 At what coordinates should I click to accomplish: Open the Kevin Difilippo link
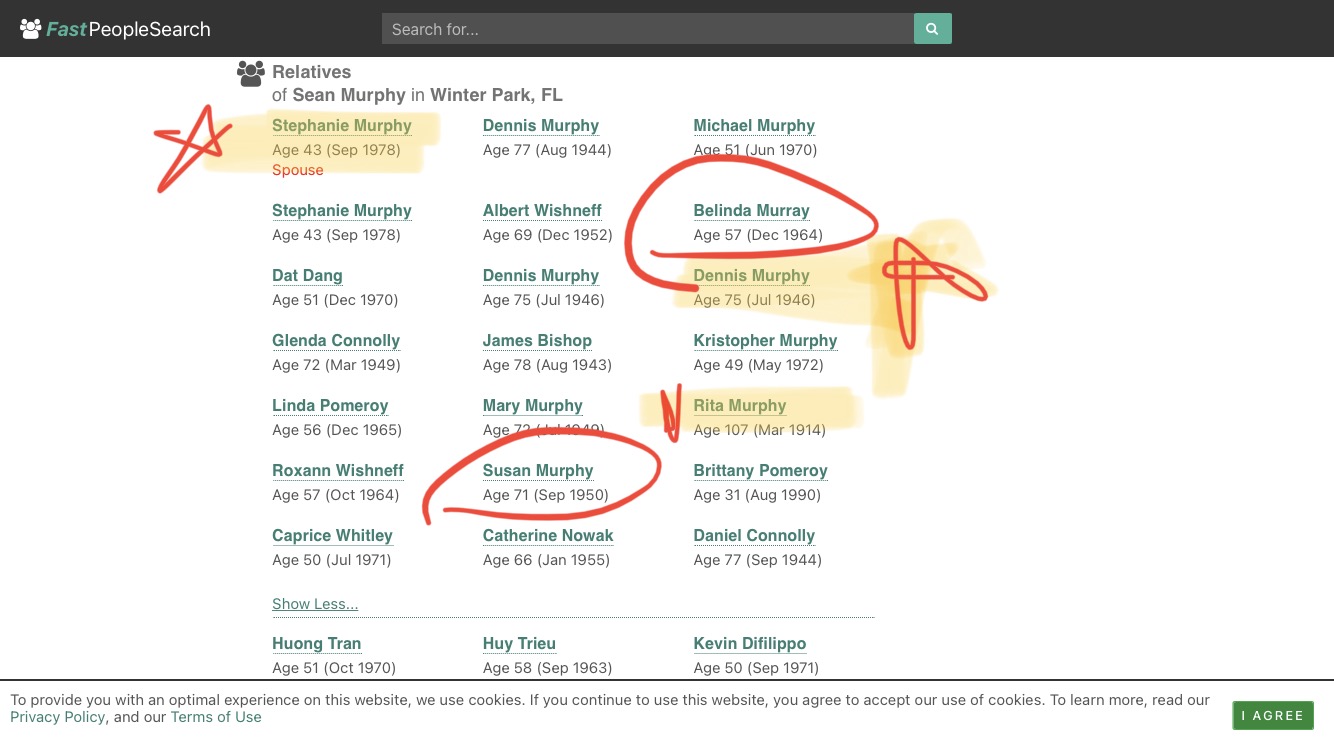tap(750, 644)
